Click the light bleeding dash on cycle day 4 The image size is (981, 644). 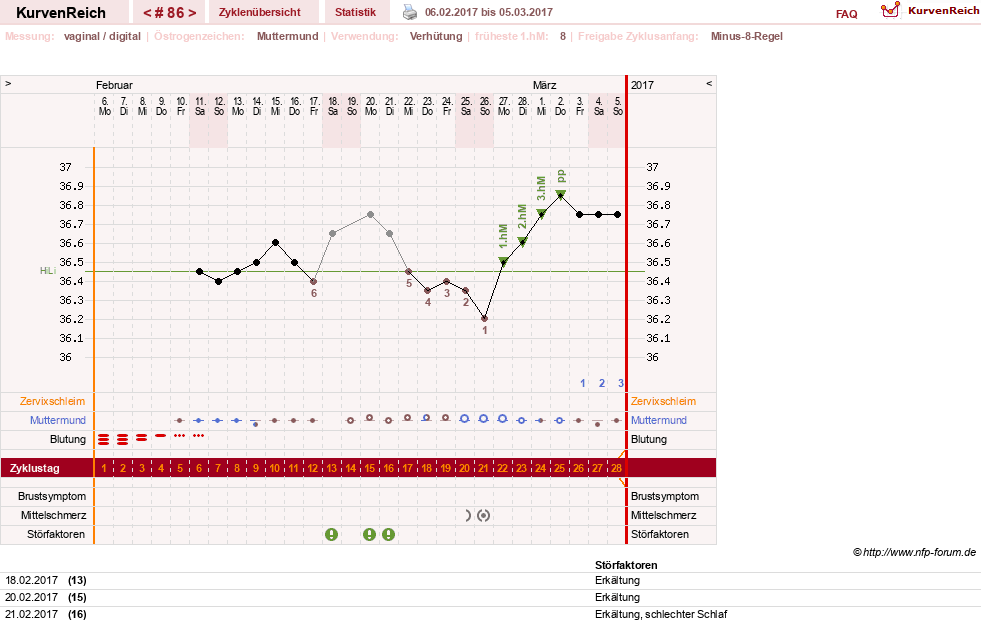(161, 435)
